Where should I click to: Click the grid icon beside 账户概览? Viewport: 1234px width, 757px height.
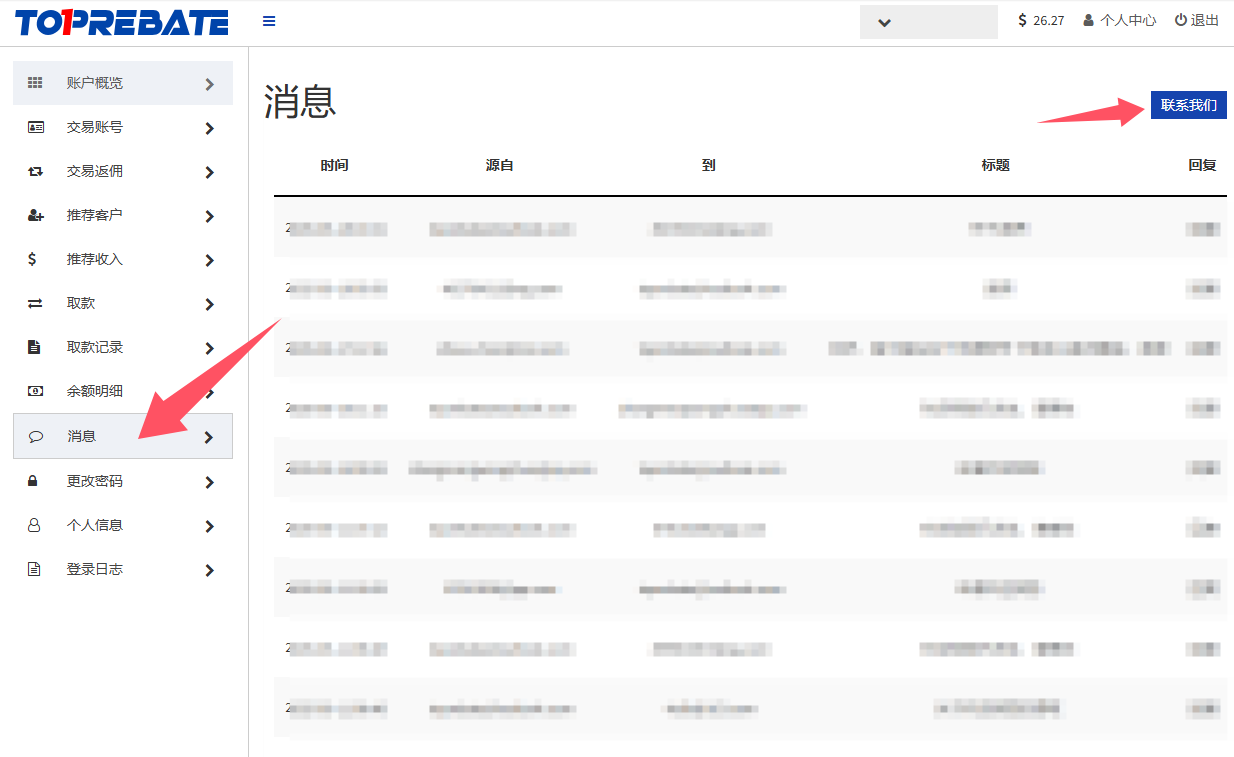click(35, 83)
